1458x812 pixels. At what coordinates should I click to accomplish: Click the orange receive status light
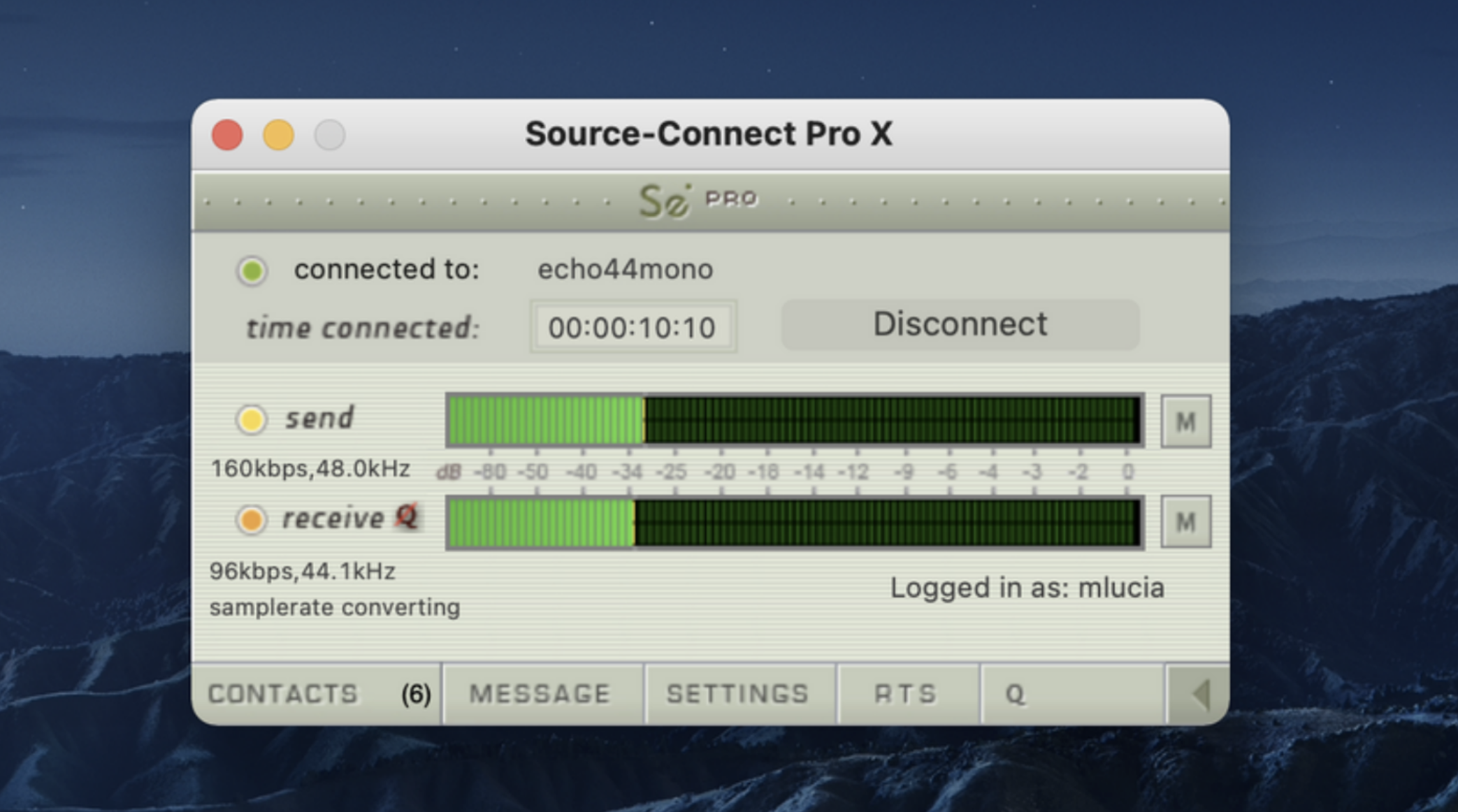[251, 520]
